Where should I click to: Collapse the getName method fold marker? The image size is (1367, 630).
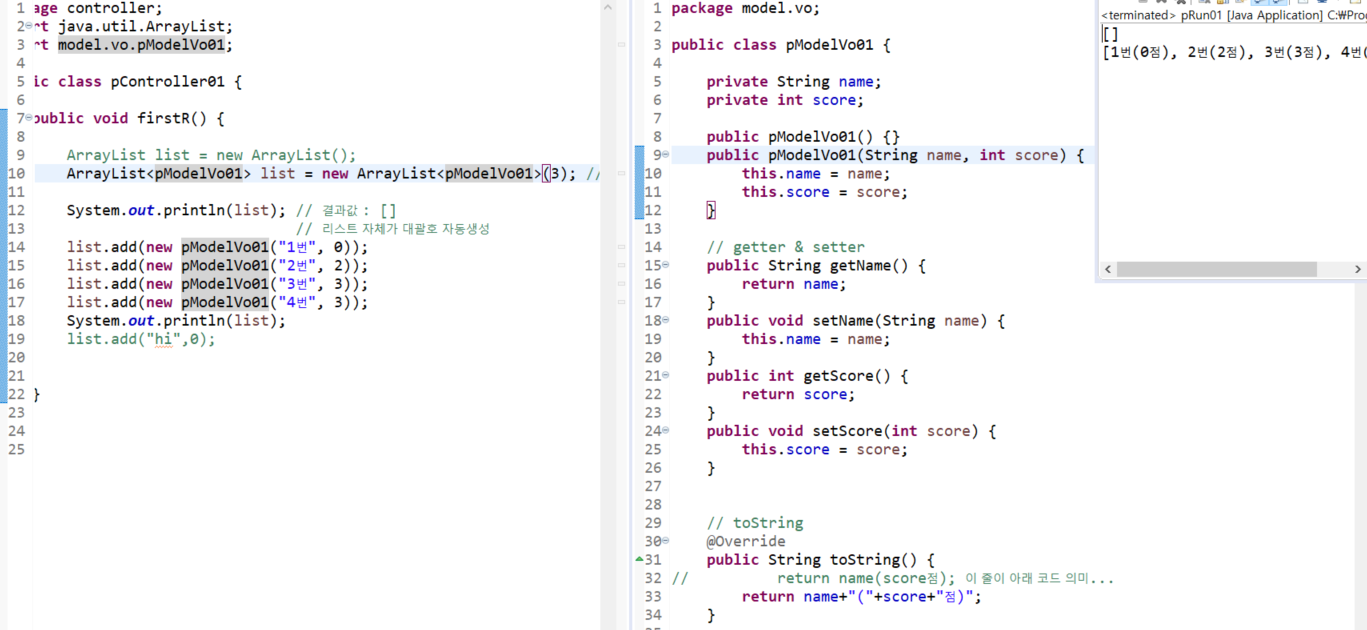click(666, 265)
